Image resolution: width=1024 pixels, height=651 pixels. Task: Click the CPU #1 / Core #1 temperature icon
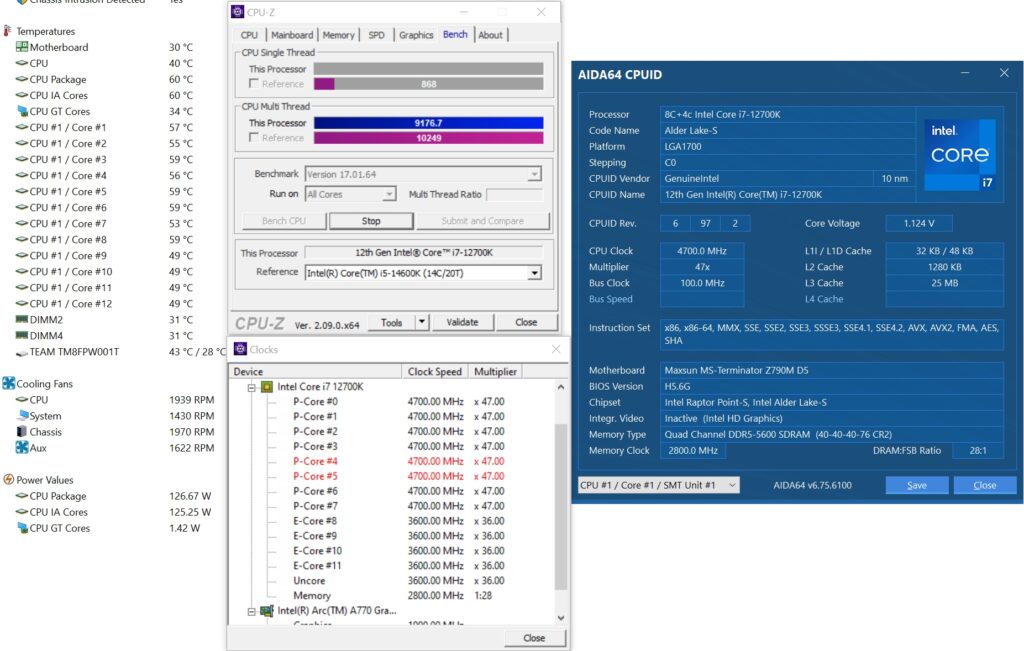click(x=22, y=127)
